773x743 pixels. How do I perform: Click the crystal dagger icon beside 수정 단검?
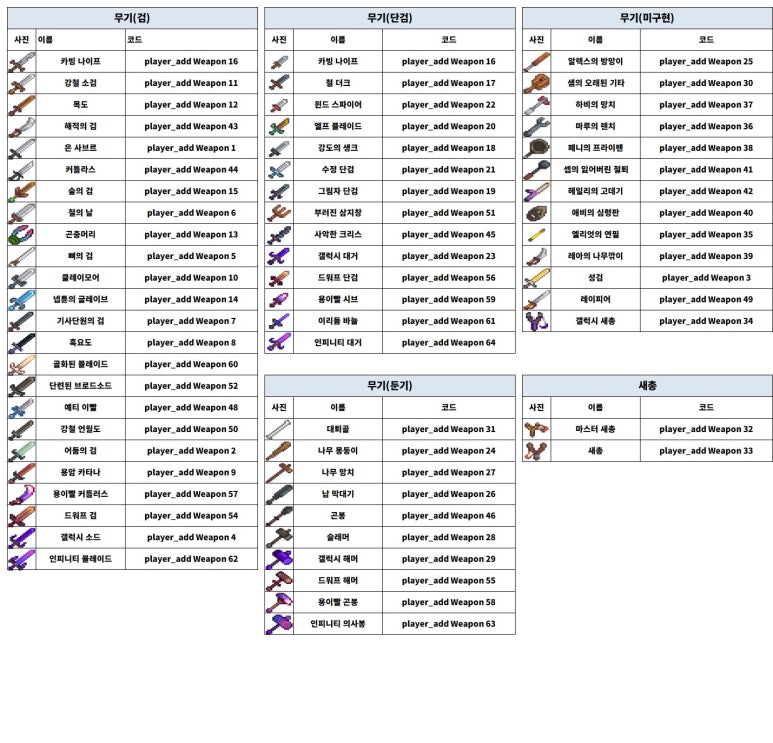[279, 170]
